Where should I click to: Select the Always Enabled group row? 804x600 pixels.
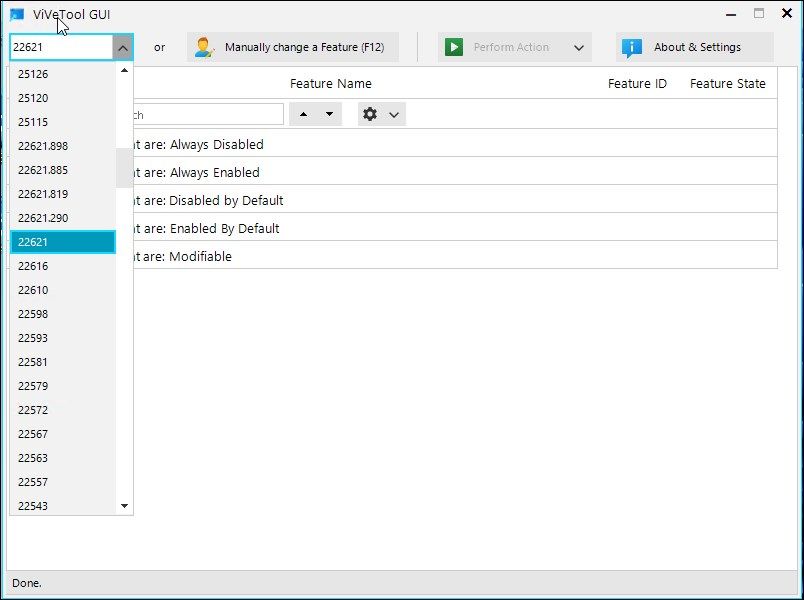pos(300,172)
